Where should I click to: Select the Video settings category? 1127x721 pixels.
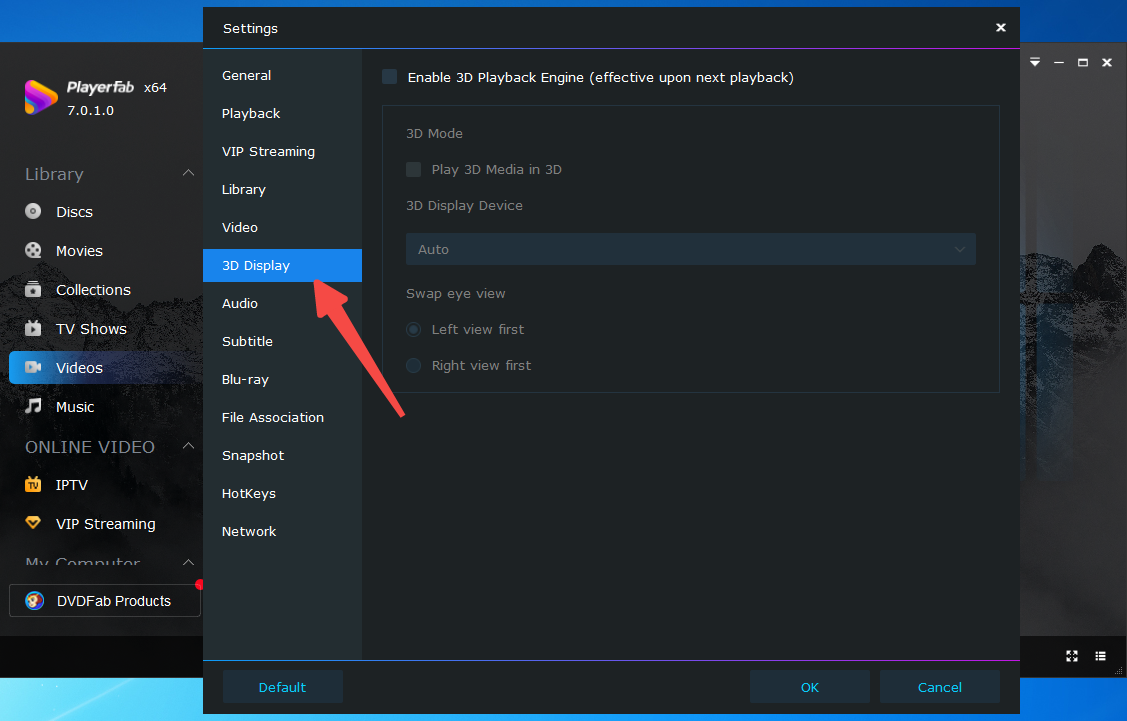[x=282, y=227]
